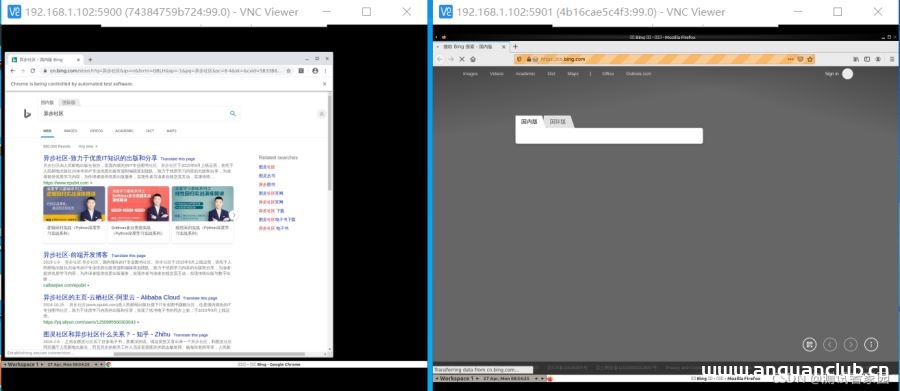Go to the Firefox home page
Screen dimensions: 900x391
click(473, 59)
